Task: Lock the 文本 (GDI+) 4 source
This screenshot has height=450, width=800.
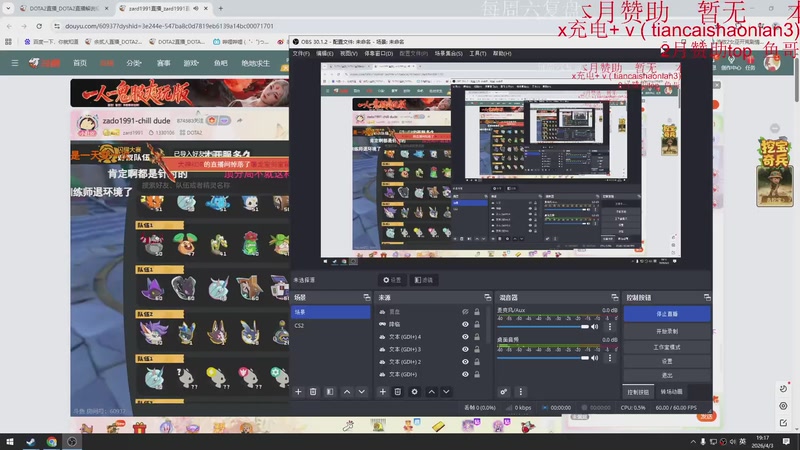Action: (x=477, y=337)
